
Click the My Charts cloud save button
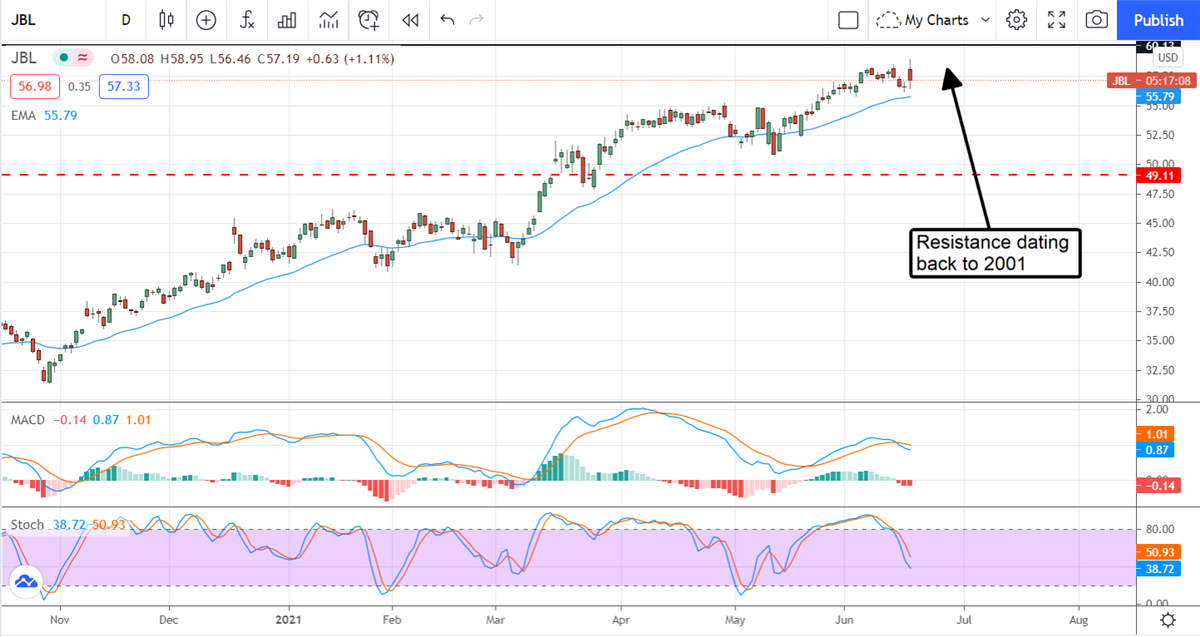pyautogui.click(x=922, y=20)
